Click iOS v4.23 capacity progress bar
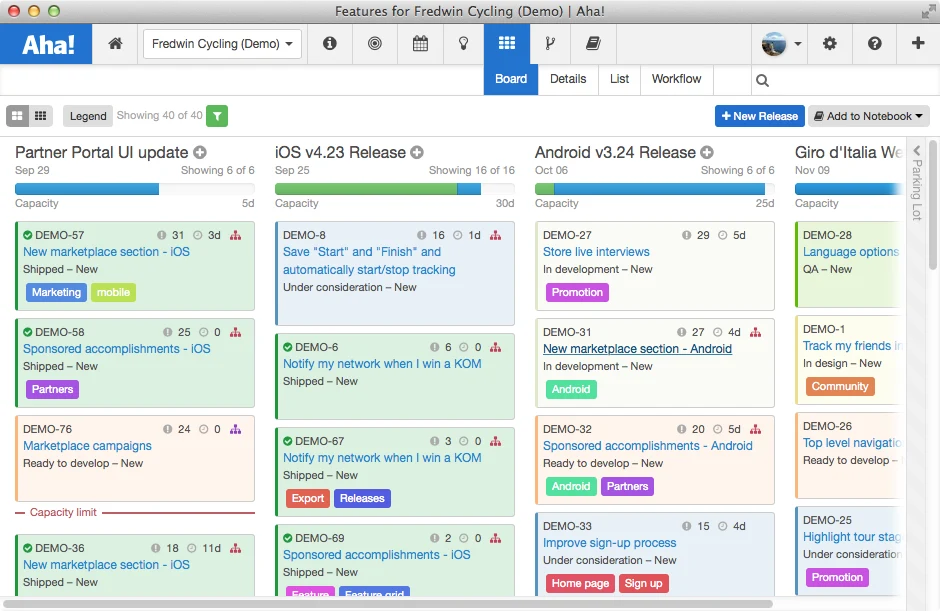 click(394, 189)
